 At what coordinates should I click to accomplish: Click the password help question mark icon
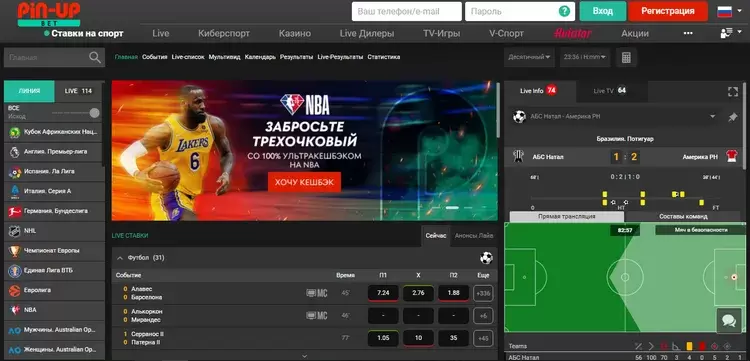pyautogui.click(x=565, y=11)
